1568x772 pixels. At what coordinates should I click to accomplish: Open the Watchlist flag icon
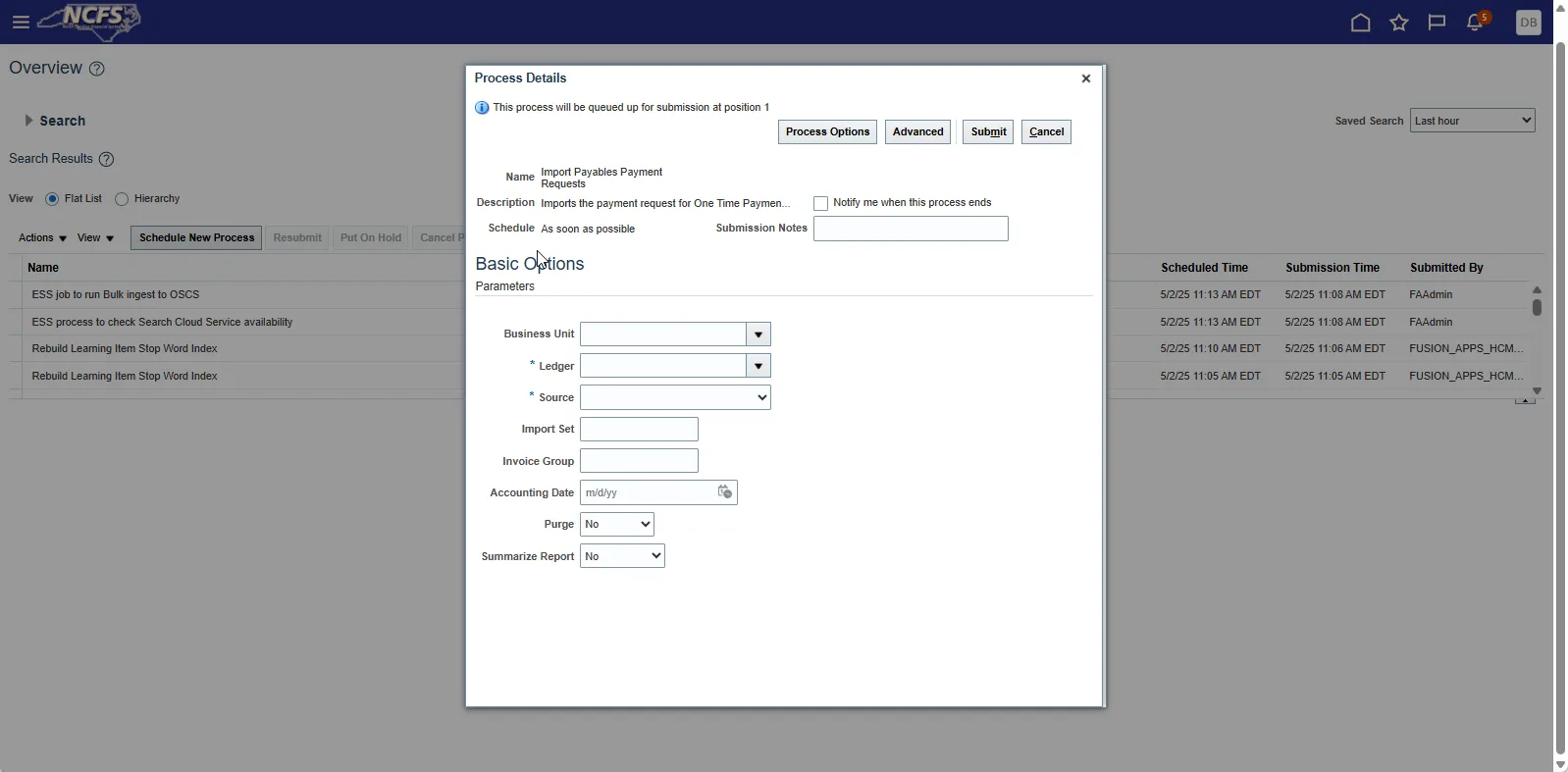coord(1437,23)
